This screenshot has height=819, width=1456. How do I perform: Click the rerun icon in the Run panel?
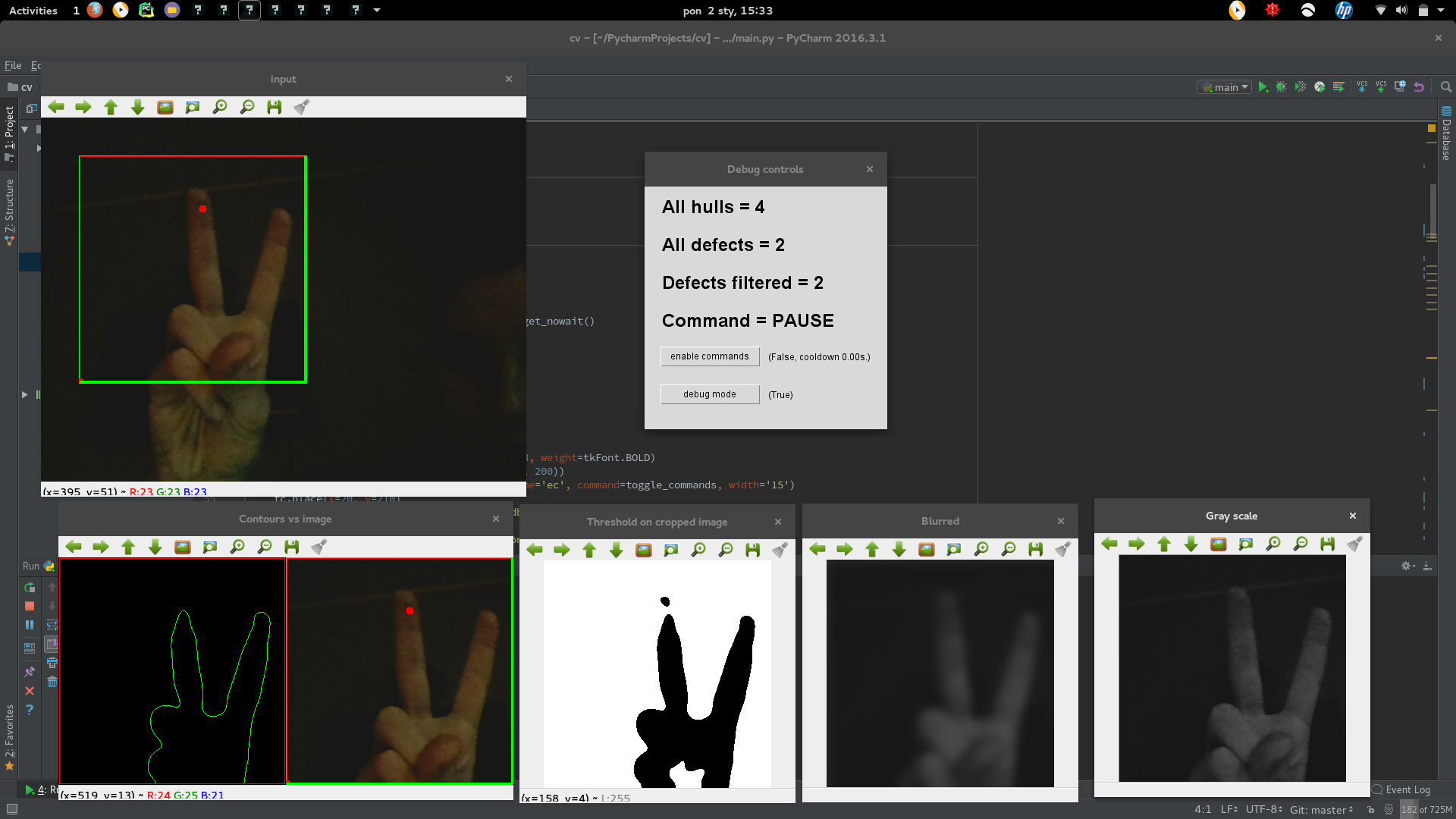(x=30, y=588)
